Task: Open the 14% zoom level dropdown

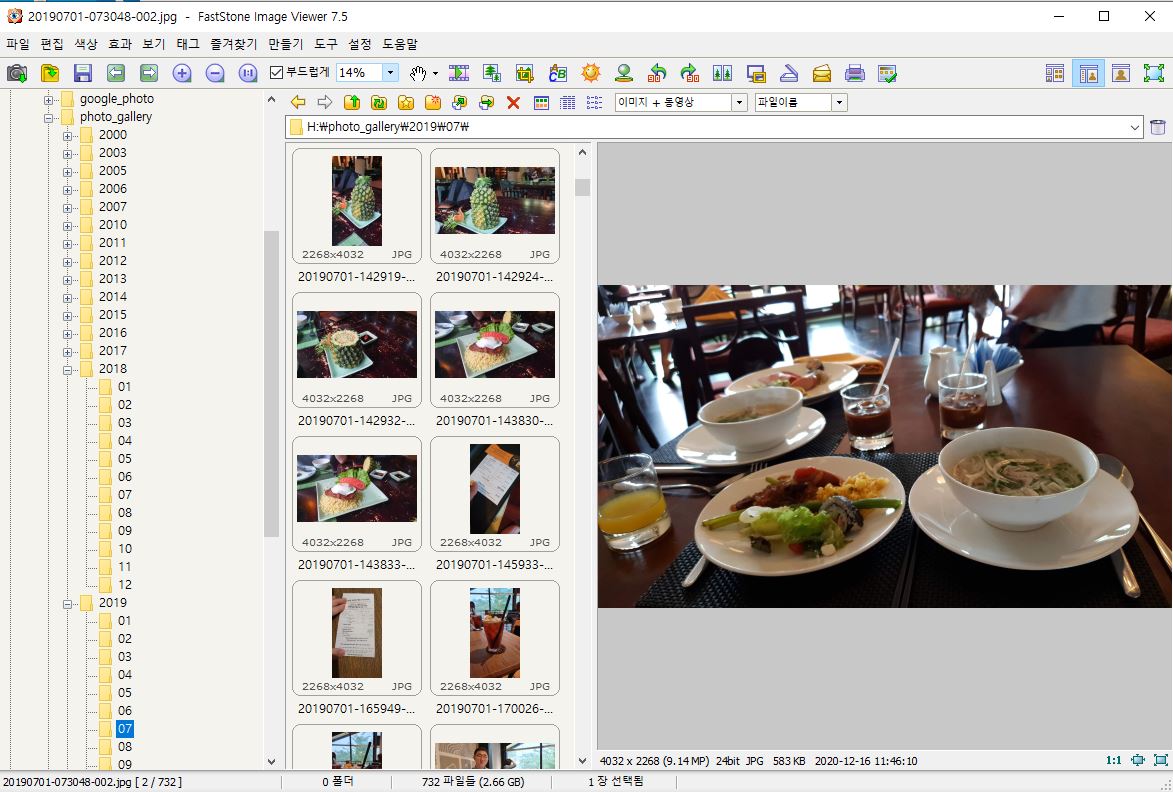Action: 390,73
